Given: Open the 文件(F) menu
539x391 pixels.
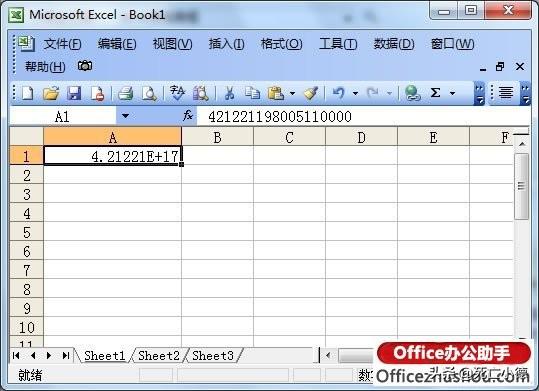Looking at the screenshot, I should tap(63, 44).
